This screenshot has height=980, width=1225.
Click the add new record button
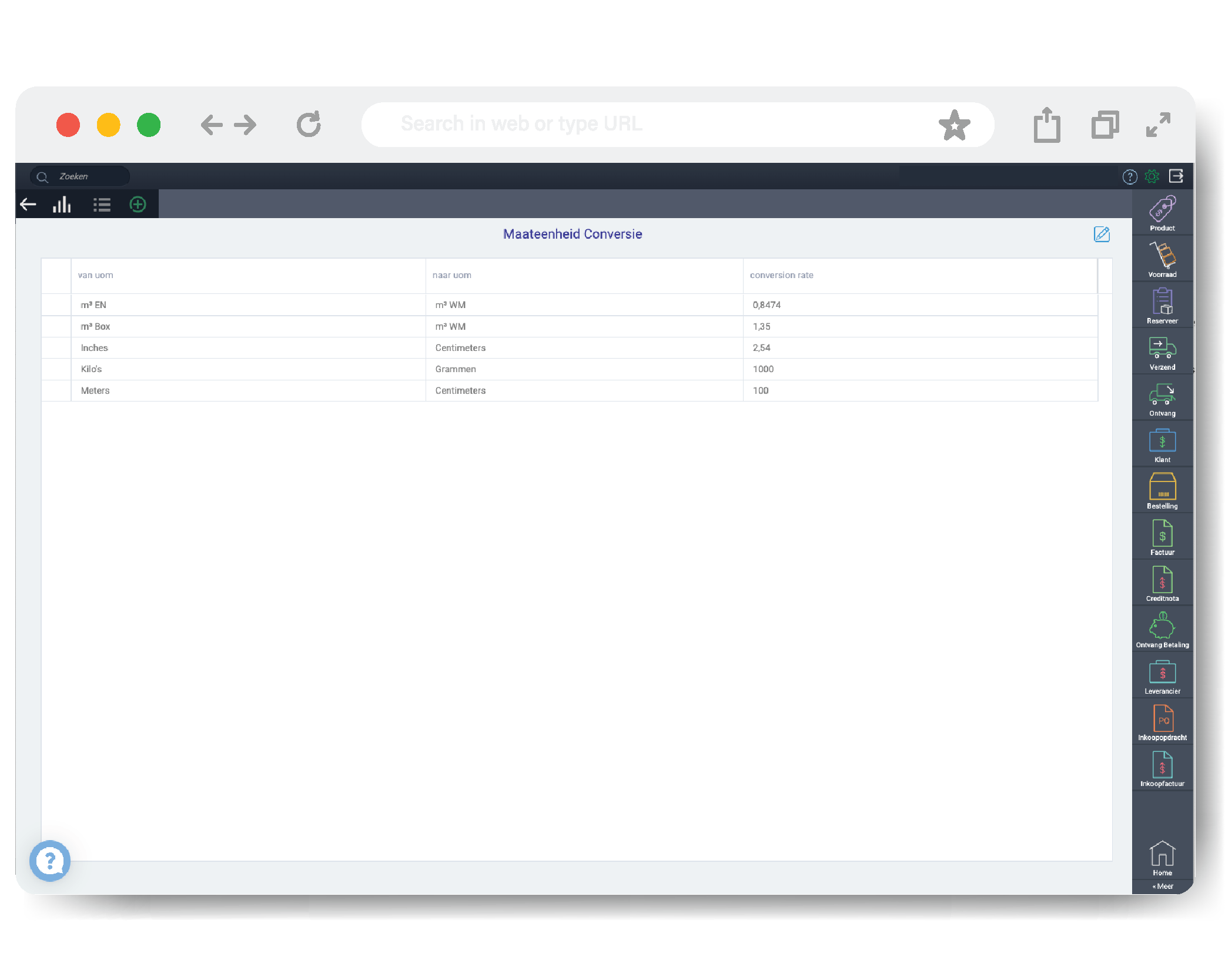138,206
